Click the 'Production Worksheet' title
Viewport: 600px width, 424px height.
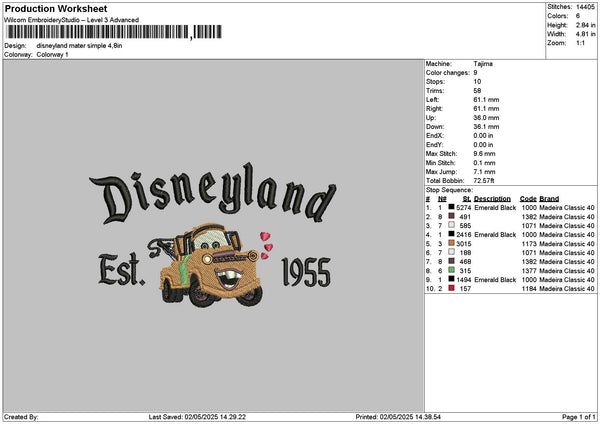click(x=56, y=8)
